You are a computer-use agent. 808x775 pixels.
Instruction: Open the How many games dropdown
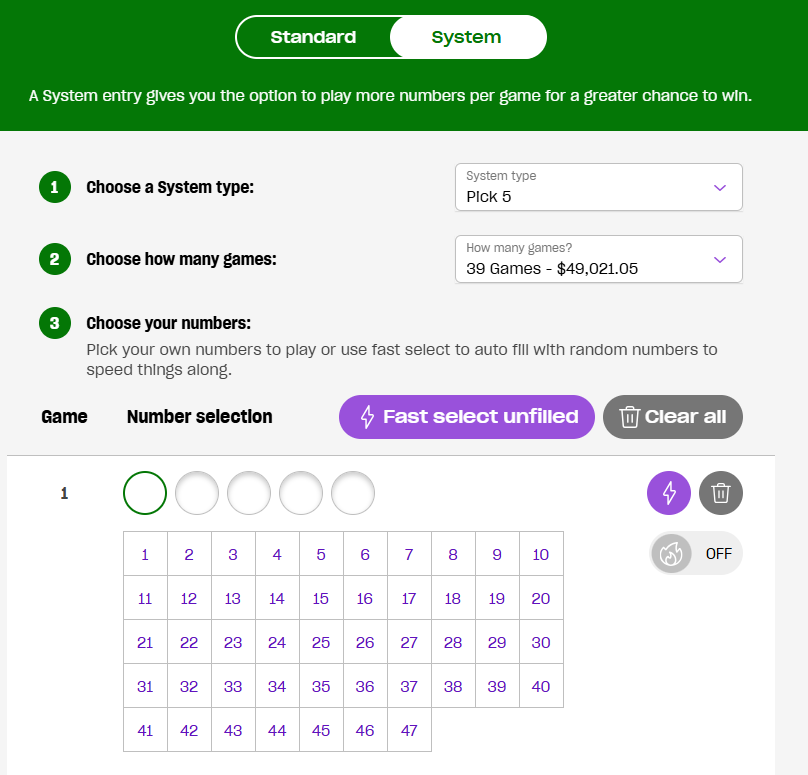point(598,259)
